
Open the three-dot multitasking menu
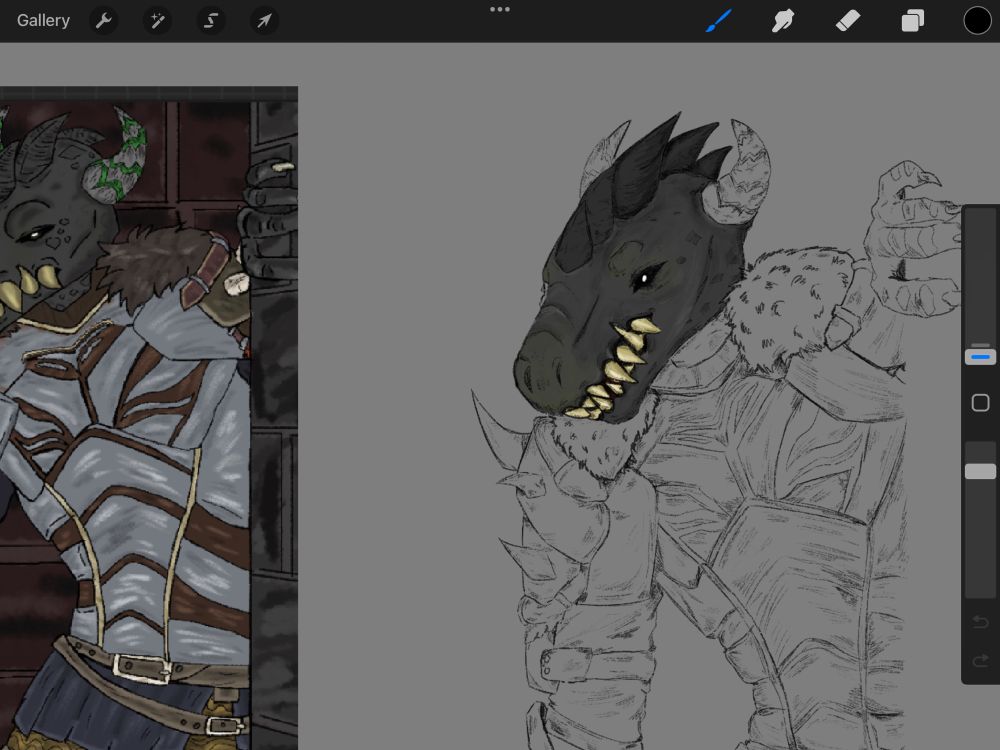[x=500, y=10]
